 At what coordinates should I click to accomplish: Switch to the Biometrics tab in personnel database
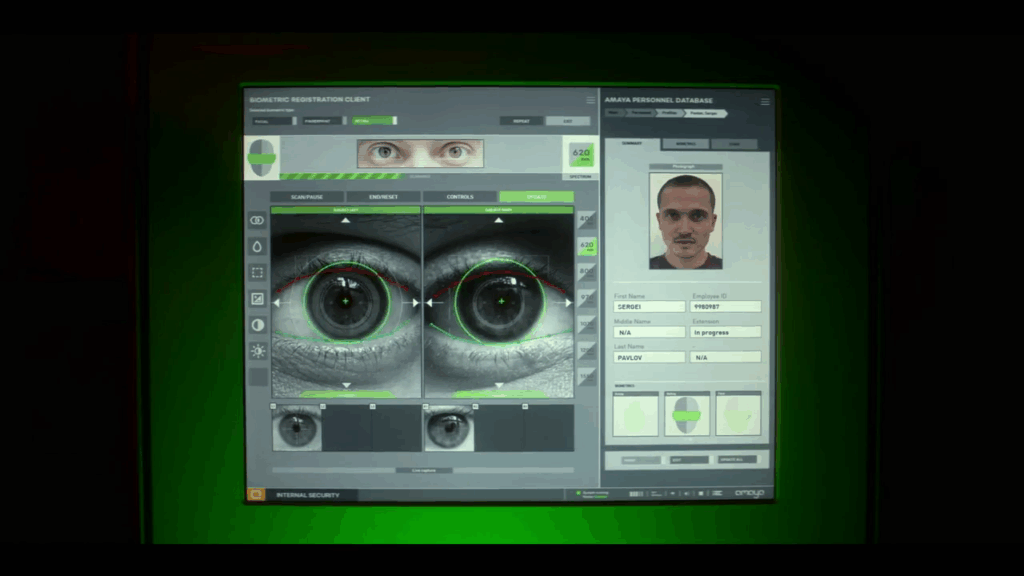point(685,144)
